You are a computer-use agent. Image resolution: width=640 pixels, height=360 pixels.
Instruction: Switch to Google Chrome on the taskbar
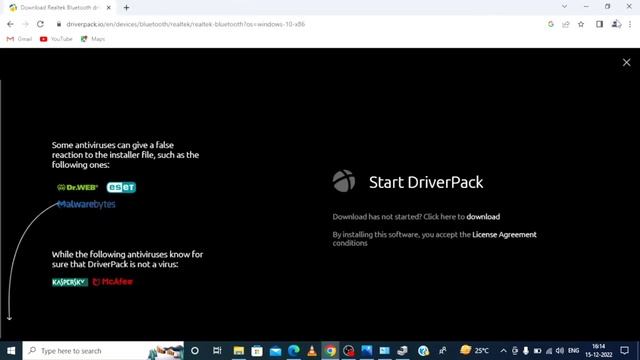[x=331, y=351]
